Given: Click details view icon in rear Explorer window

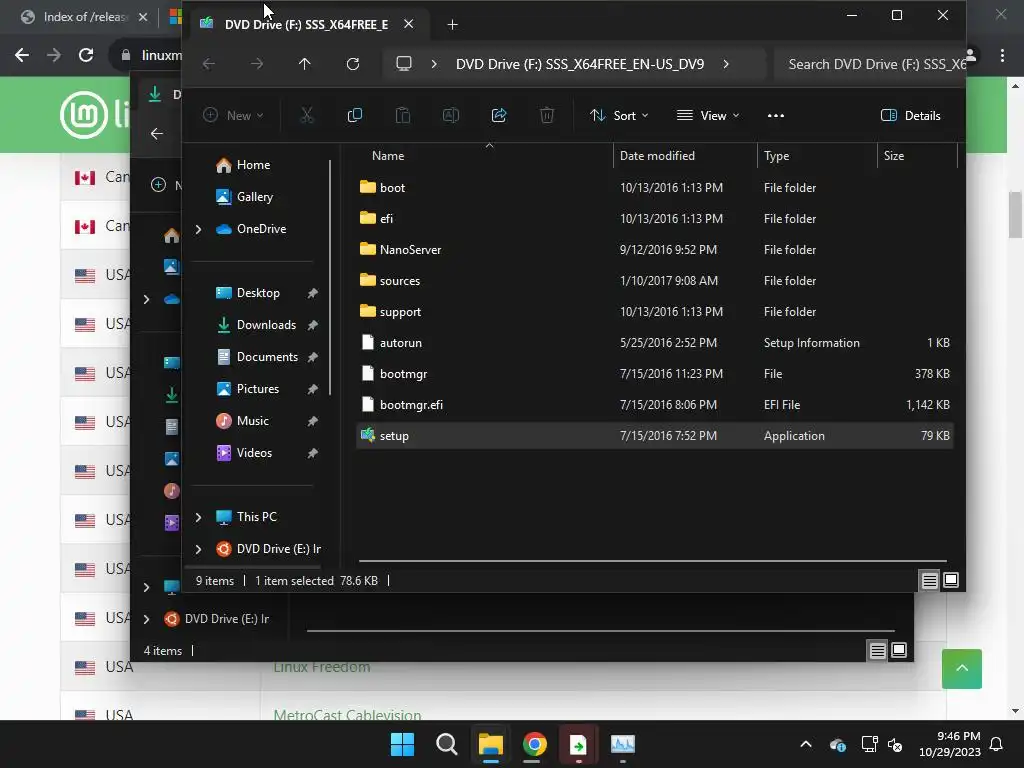Looking at the screenshot, I should click(878, 650).
